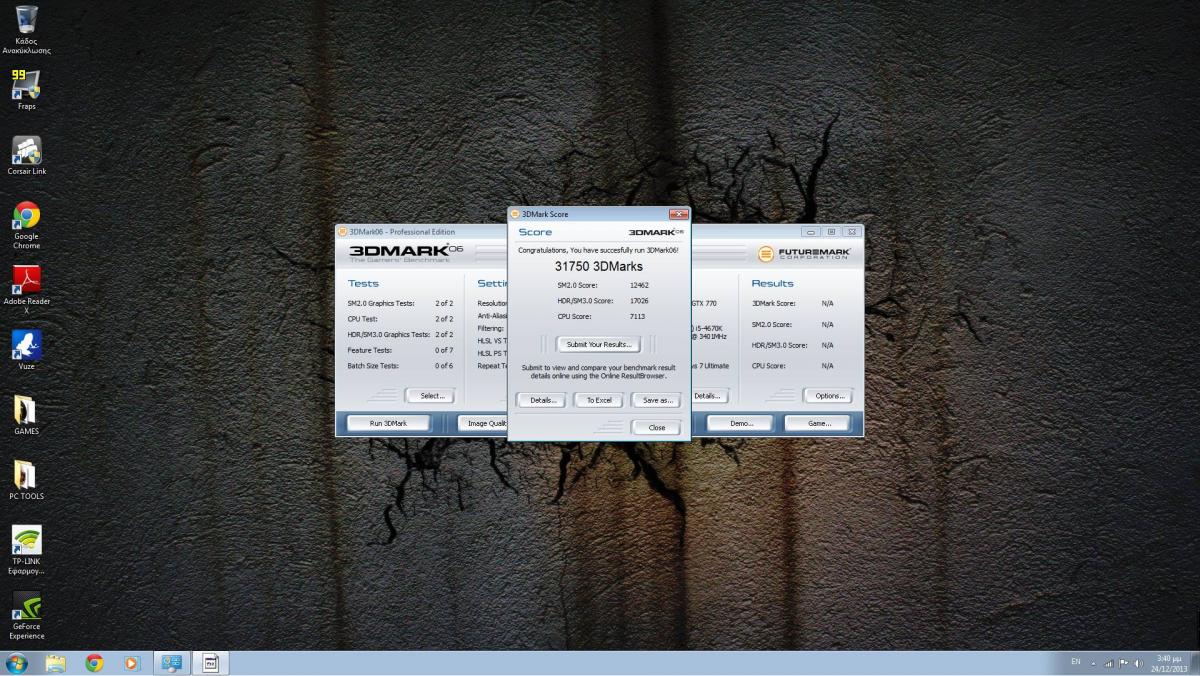Open the Demo button in 3DMark06

[742, 423]
